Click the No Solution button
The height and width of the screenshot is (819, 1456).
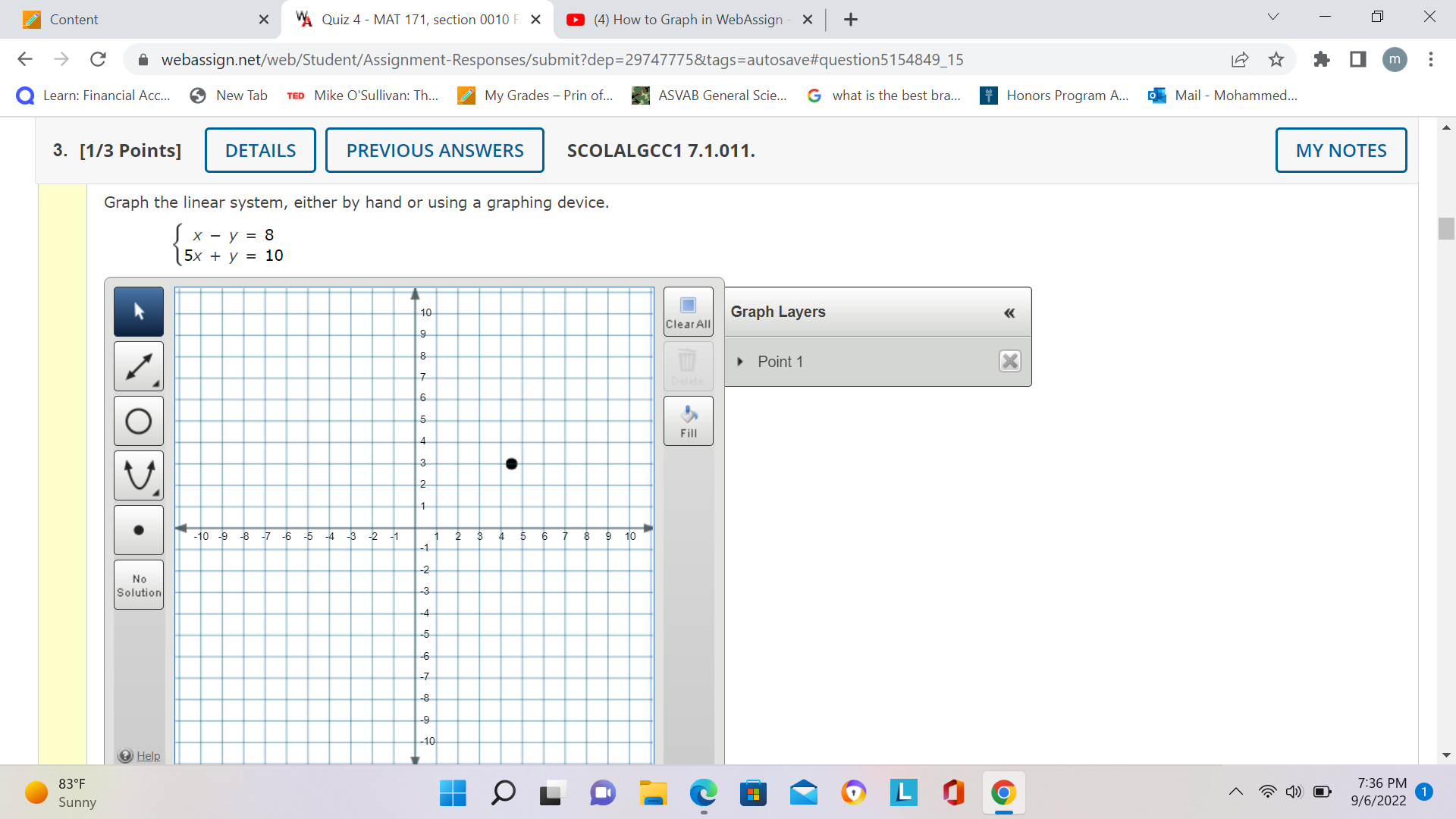[x=139, y=585]
